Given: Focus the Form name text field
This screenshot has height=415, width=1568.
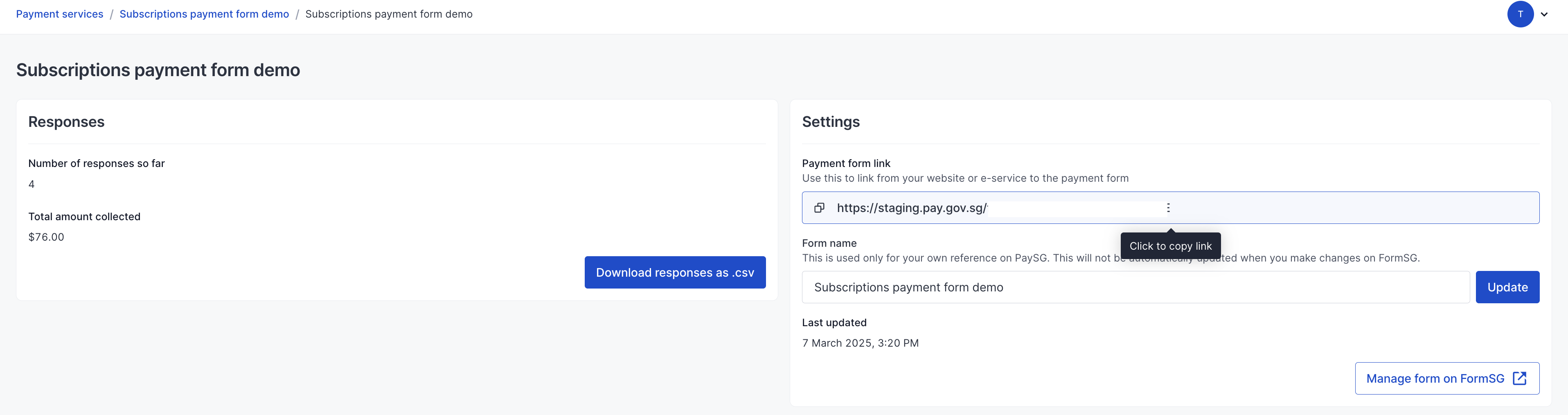Looking at the screenshot, I should pyautogui.click(x=1135, y=287).
